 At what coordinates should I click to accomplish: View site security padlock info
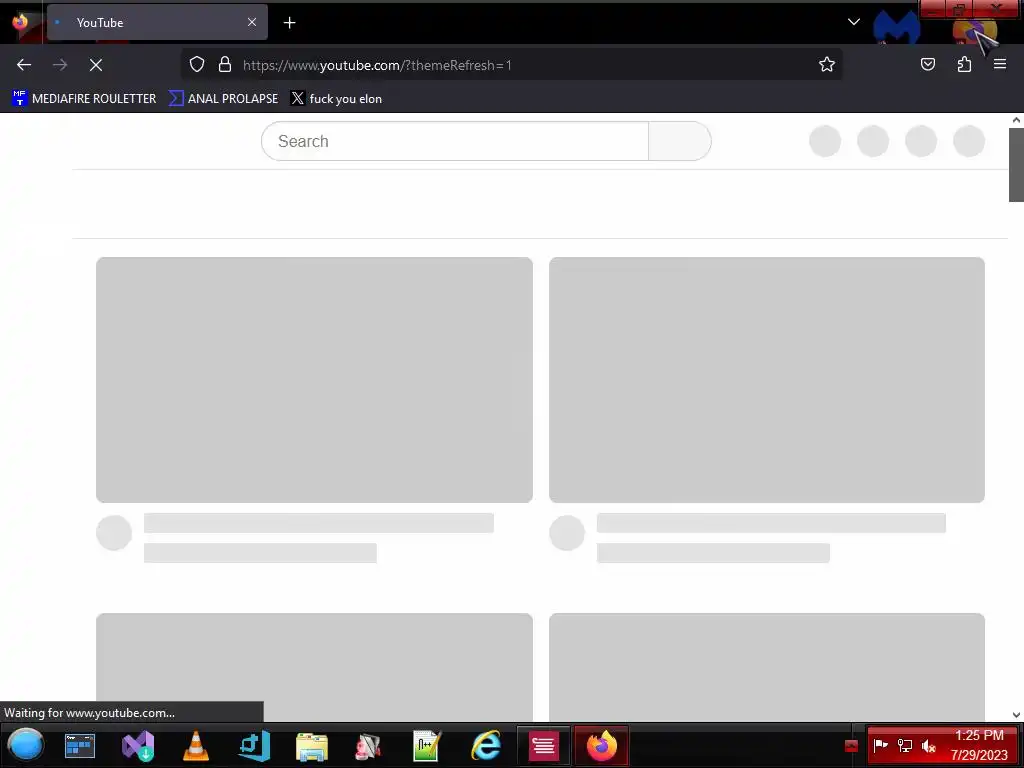point(225,64)
